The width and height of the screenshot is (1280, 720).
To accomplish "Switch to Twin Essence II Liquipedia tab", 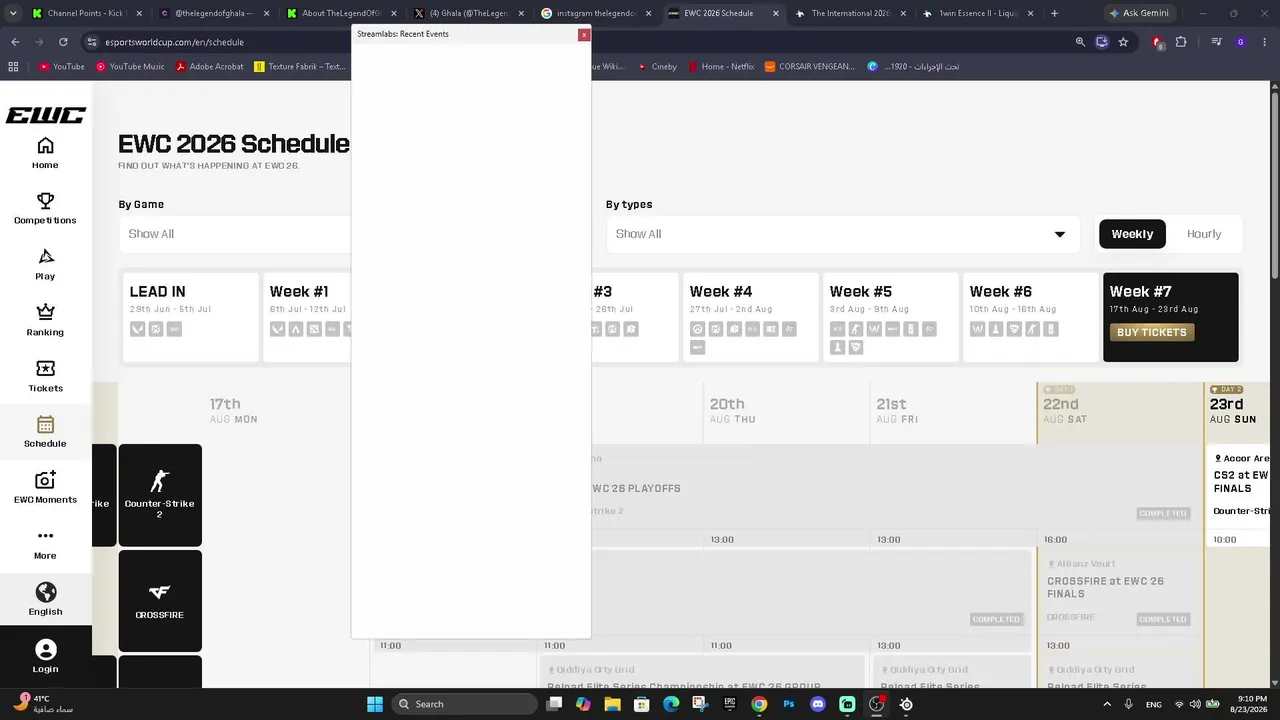I will [x=977, y=13].
